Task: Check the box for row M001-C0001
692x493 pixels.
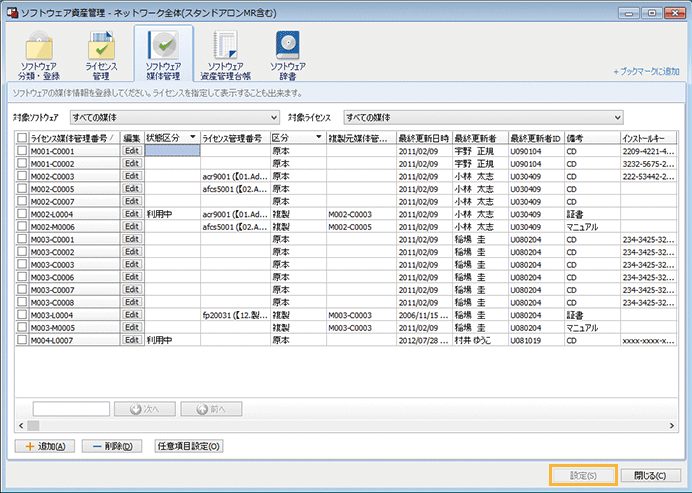Action: coord(22,151)
